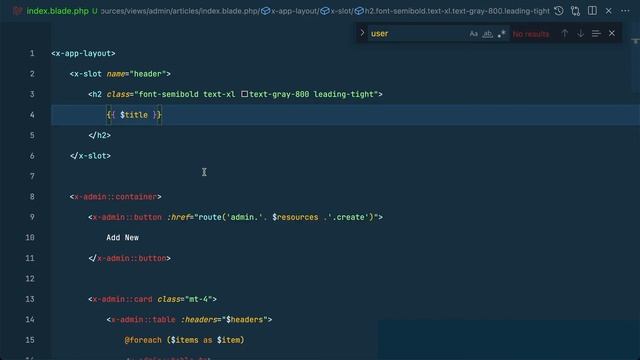Click the 'Add New' text on line 10
This screenshot has width=640, height=360.
pyautogui.click(x=122, y=238)
